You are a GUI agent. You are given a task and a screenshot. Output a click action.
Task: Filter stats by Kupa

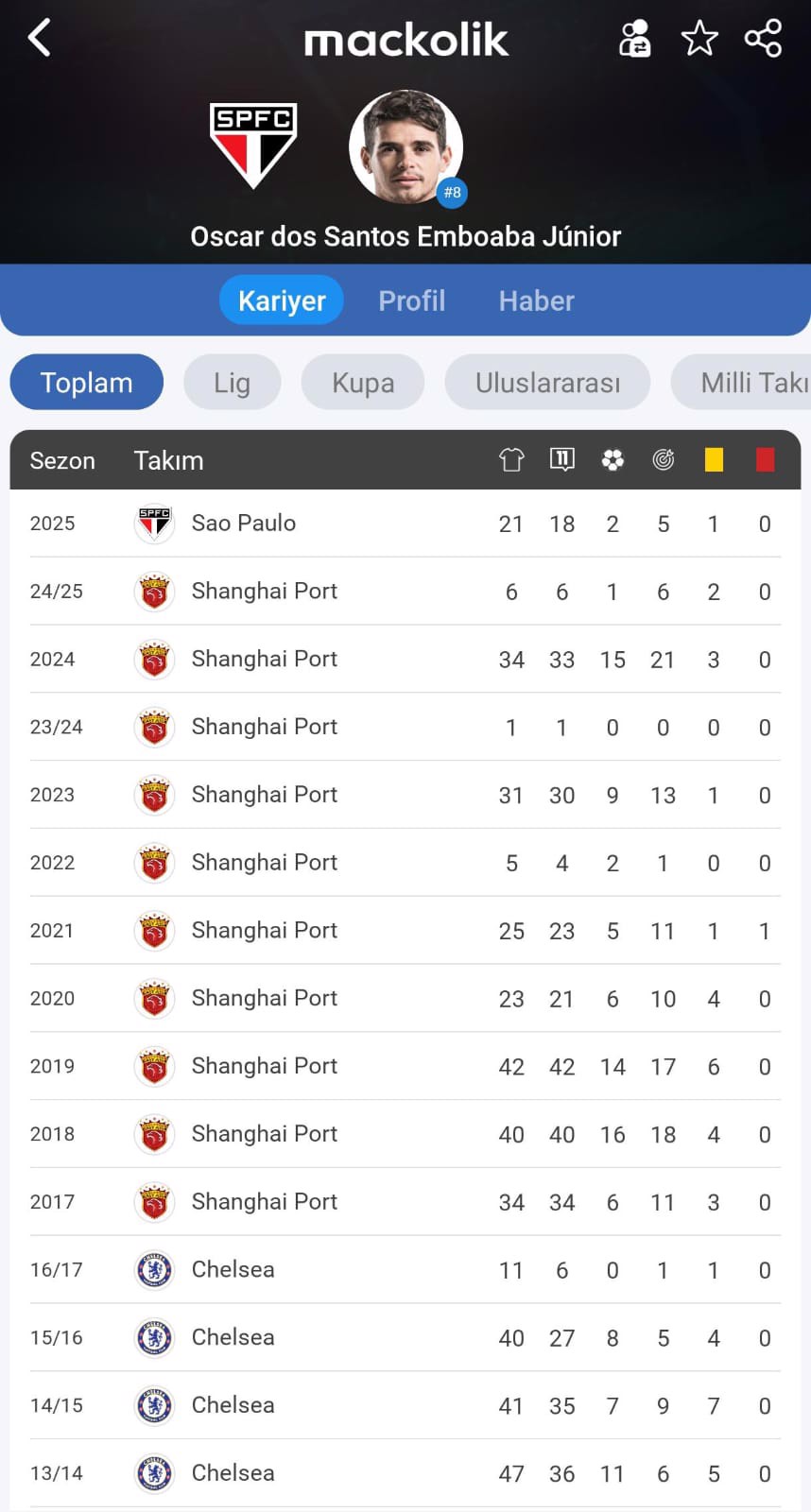[363, 383]
